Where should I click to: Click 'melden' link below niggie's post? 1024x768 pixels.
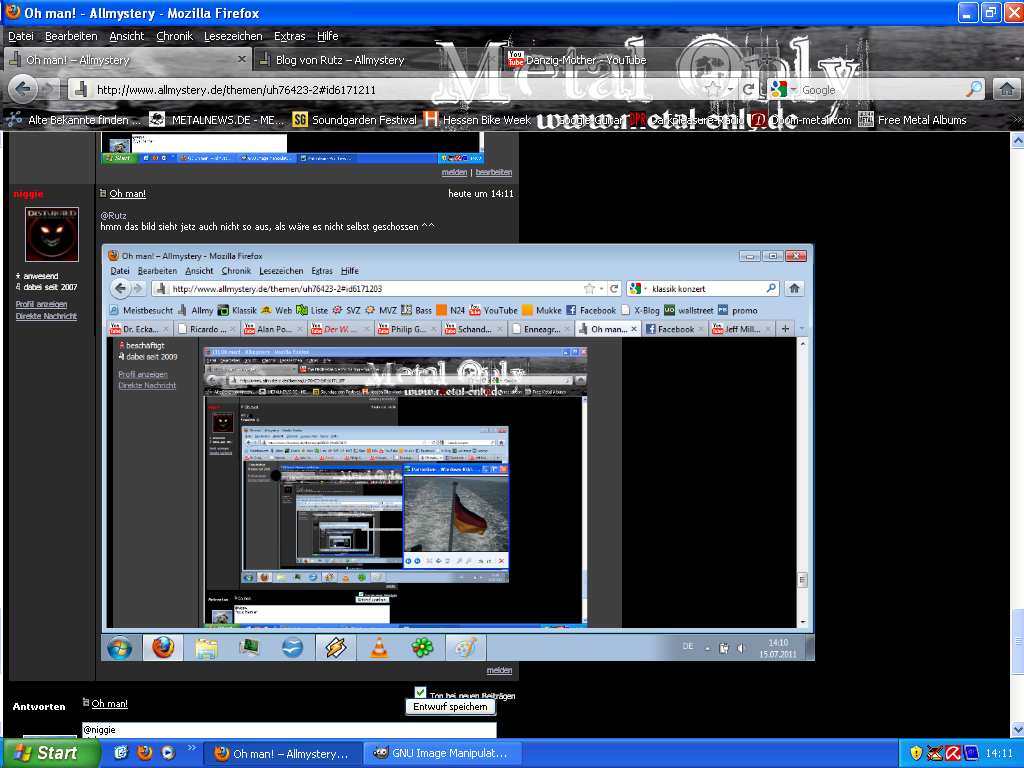499,671
